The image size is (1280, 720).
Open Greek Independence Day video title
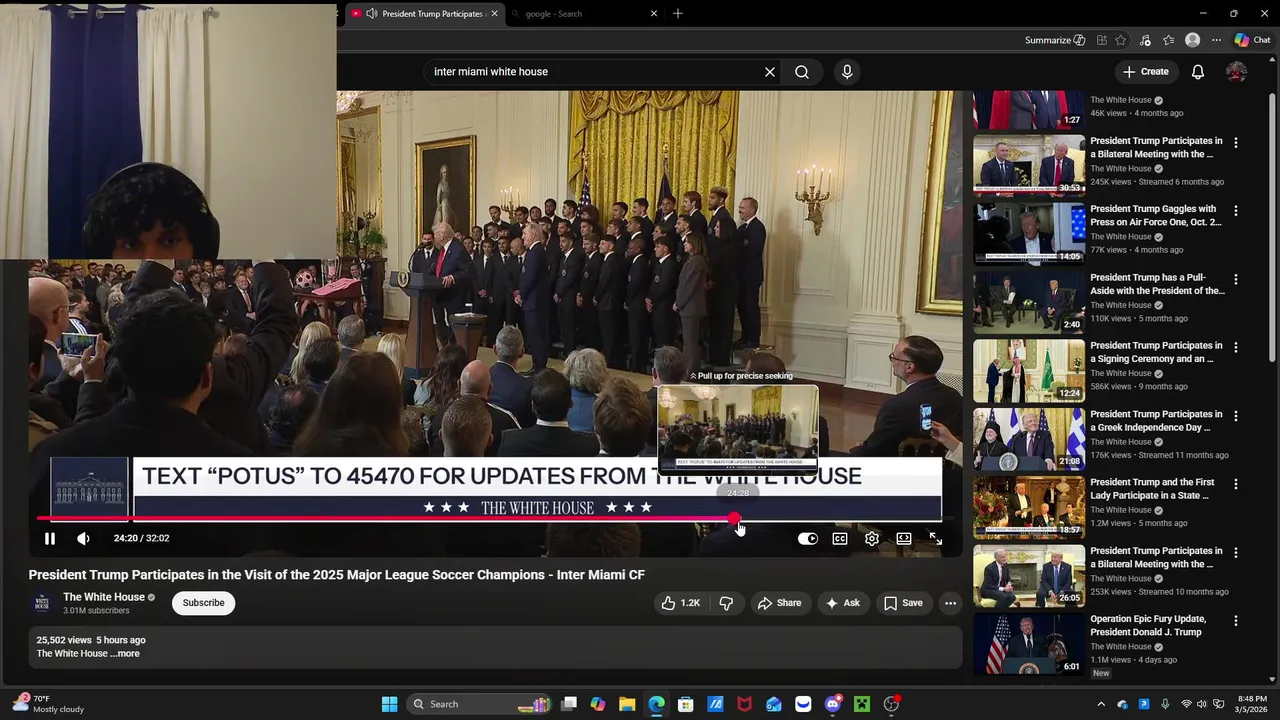(x=1156, y=420)
